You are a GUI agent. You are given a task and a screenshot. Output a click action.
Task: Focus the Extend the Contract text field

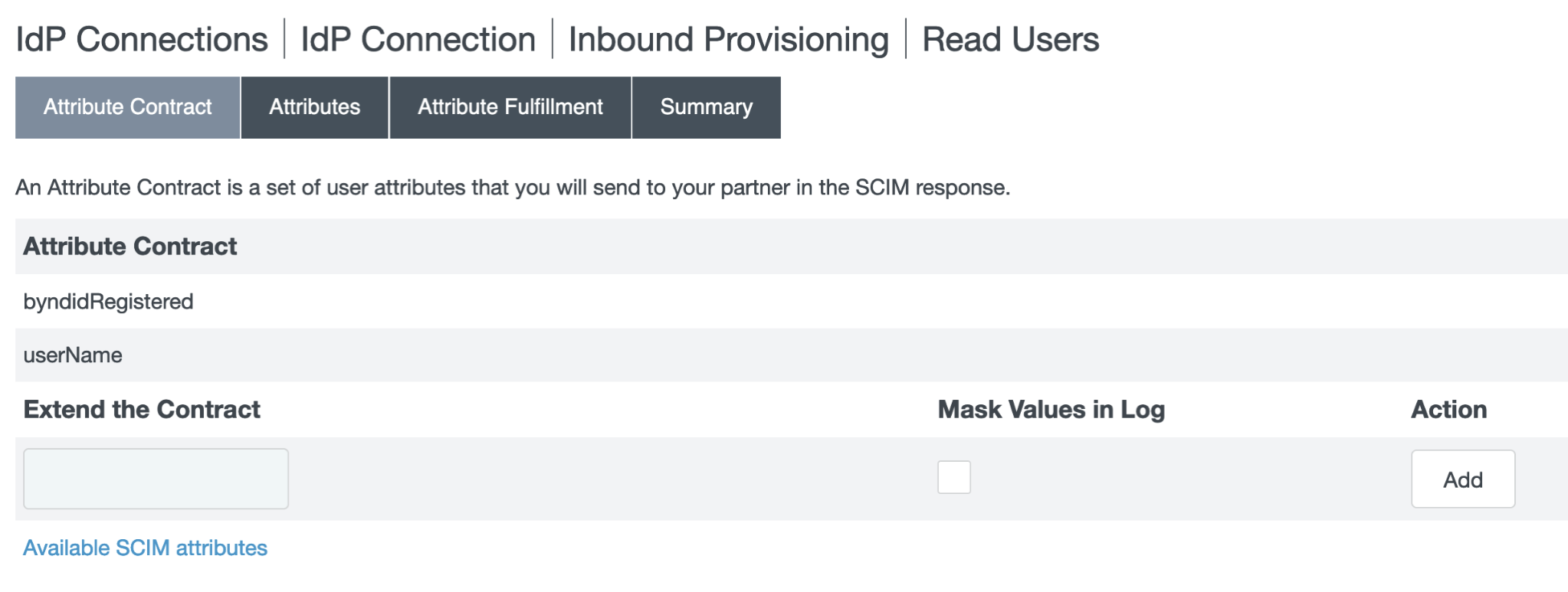[156, 479]
